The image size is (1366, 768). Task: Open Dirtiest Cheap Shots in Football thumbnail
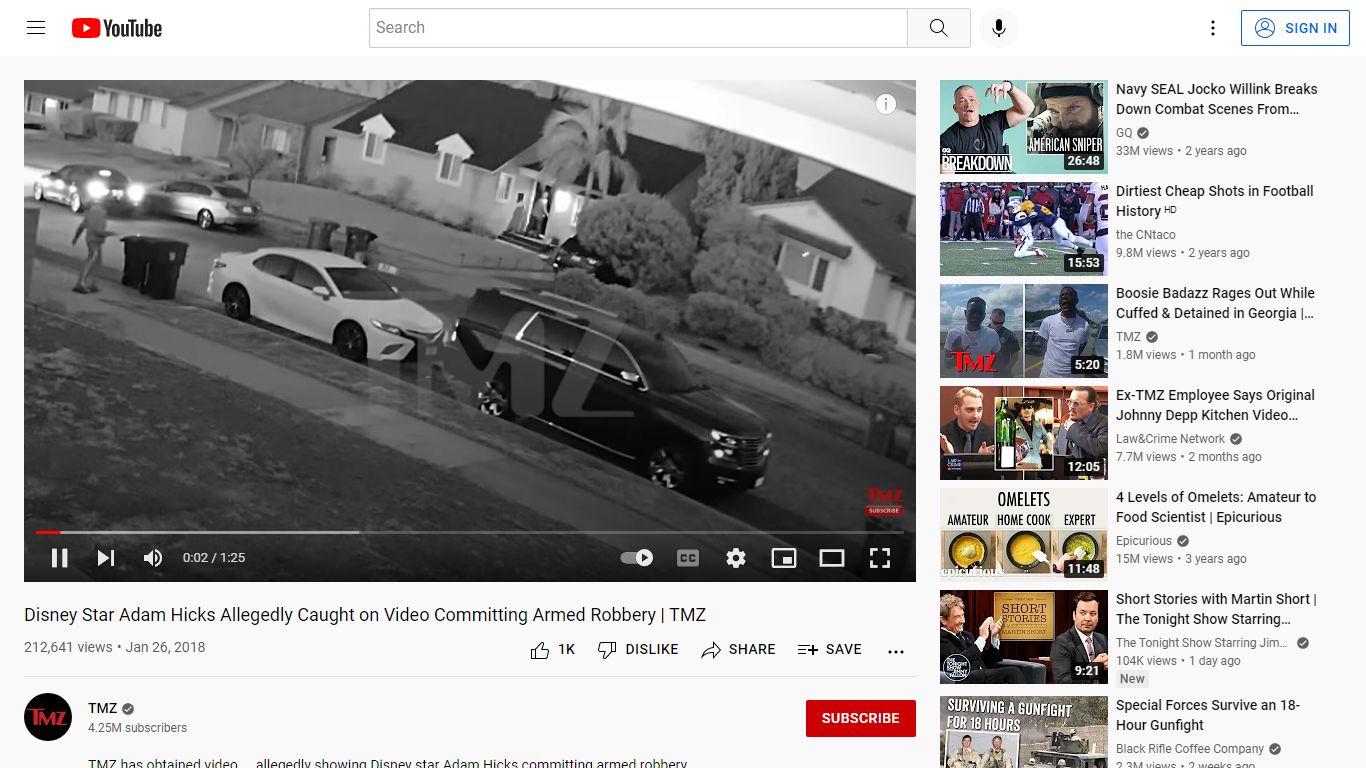point(1024,229)
